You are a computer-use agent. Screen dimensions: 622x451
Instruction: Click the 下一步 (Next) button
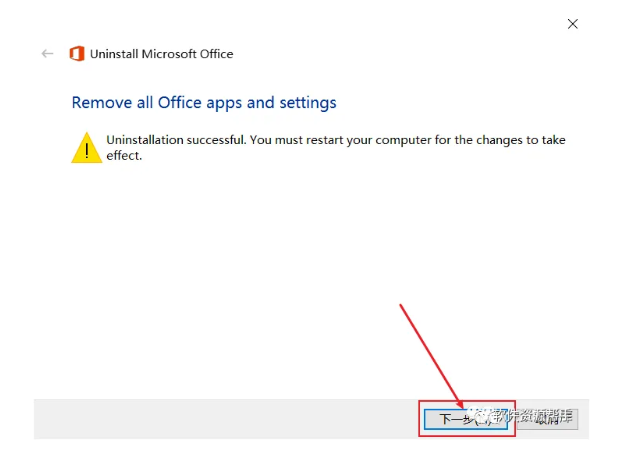coord(466,419)
